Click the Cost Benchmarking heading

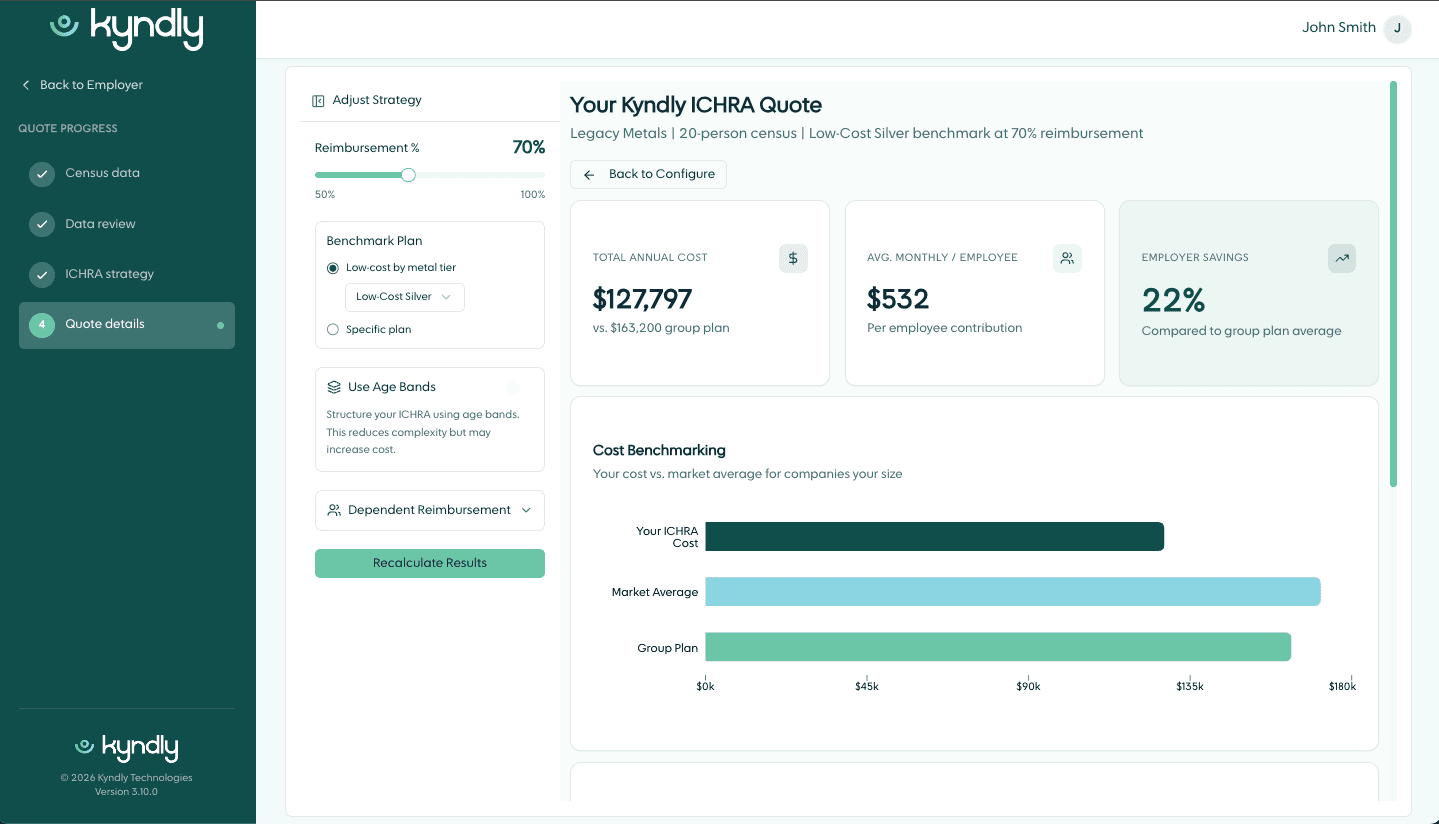point(659,451)
